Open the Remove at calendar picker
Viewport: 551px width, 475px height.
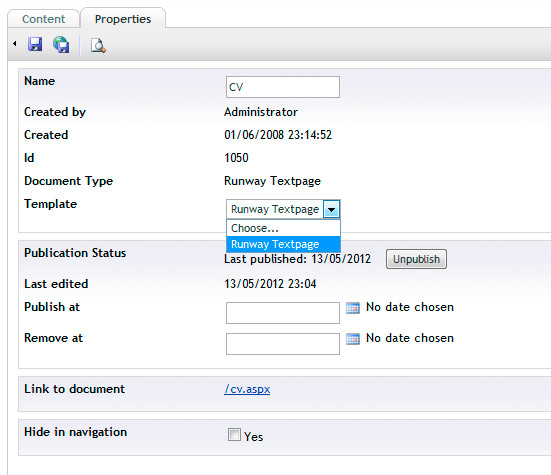353,339
